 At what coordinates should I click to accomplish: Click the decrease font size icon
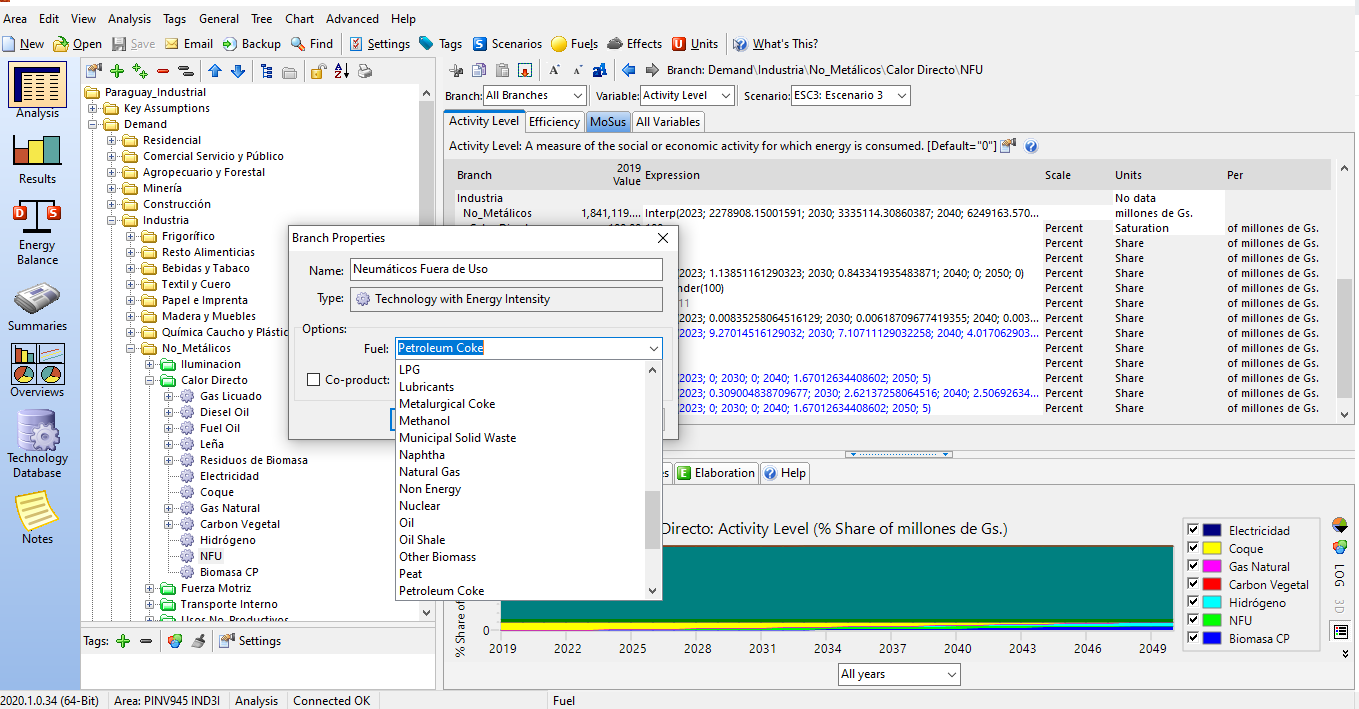click(x=578, y=70)
